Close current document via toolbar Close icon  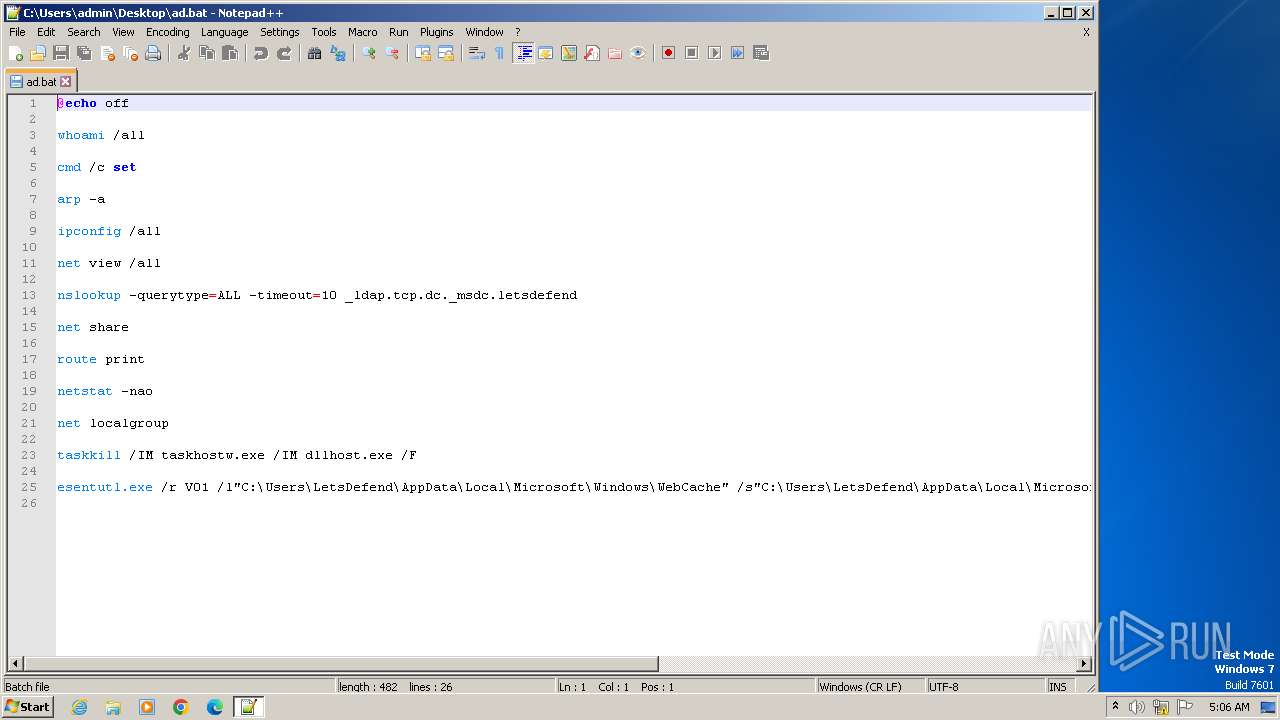(x=107, y=53)
